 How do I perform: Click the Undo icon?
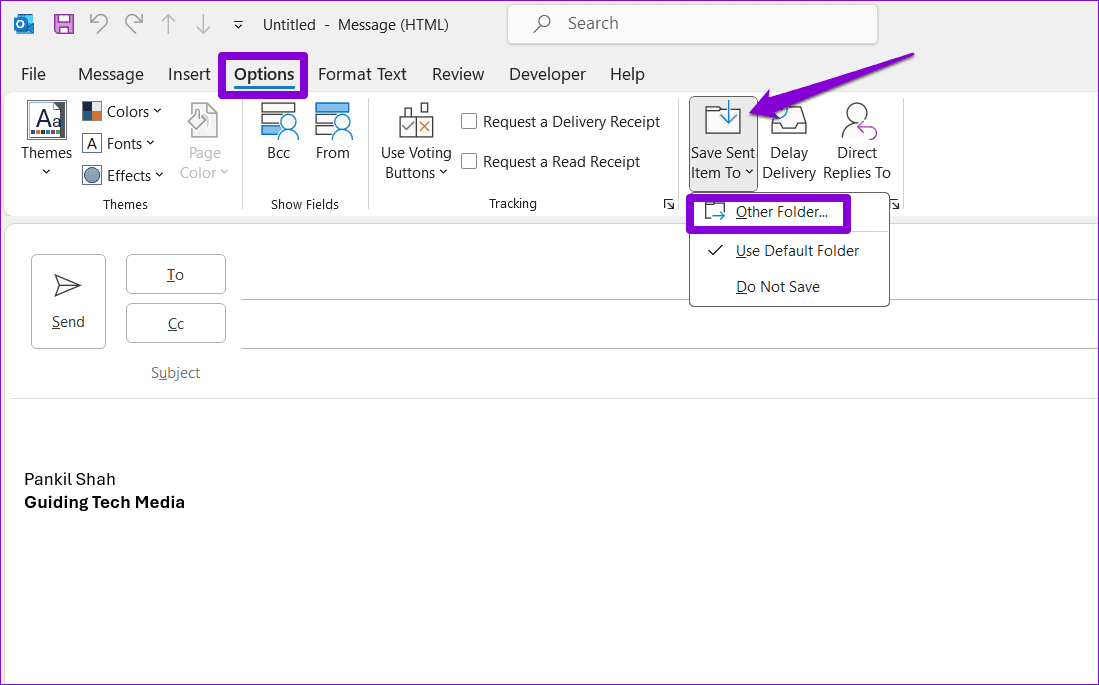tap(97, 23)
